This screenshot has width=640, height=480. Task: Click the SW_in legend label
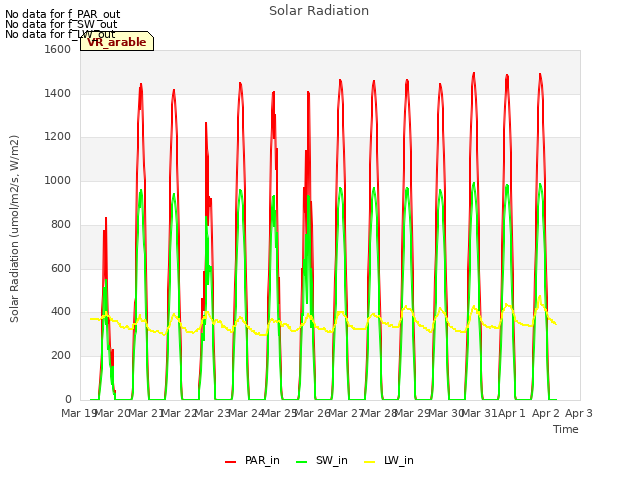tap(331, 460)
